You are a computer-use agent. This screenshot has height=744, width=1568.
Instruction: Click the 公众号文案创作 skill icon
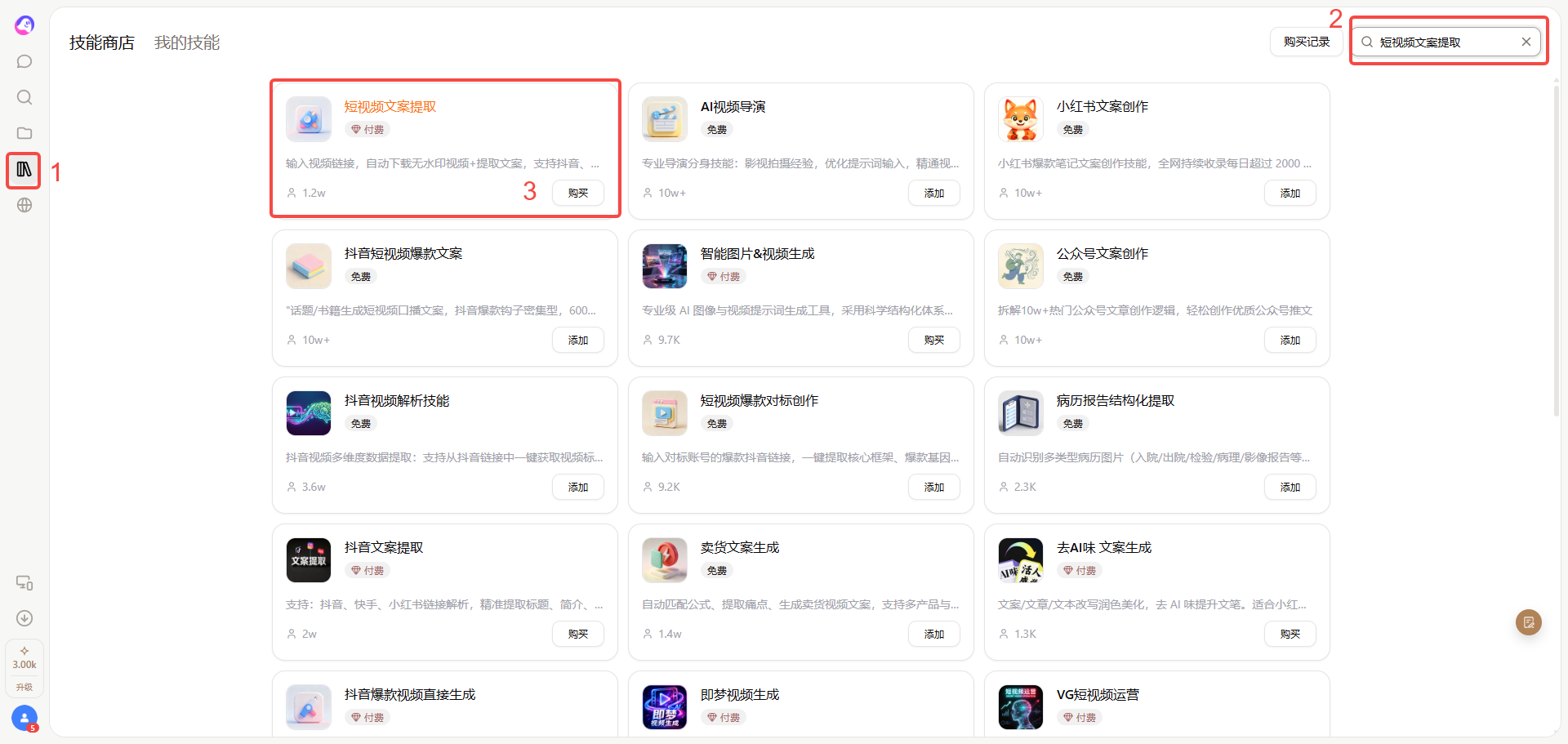click(x=1021, y=266)
